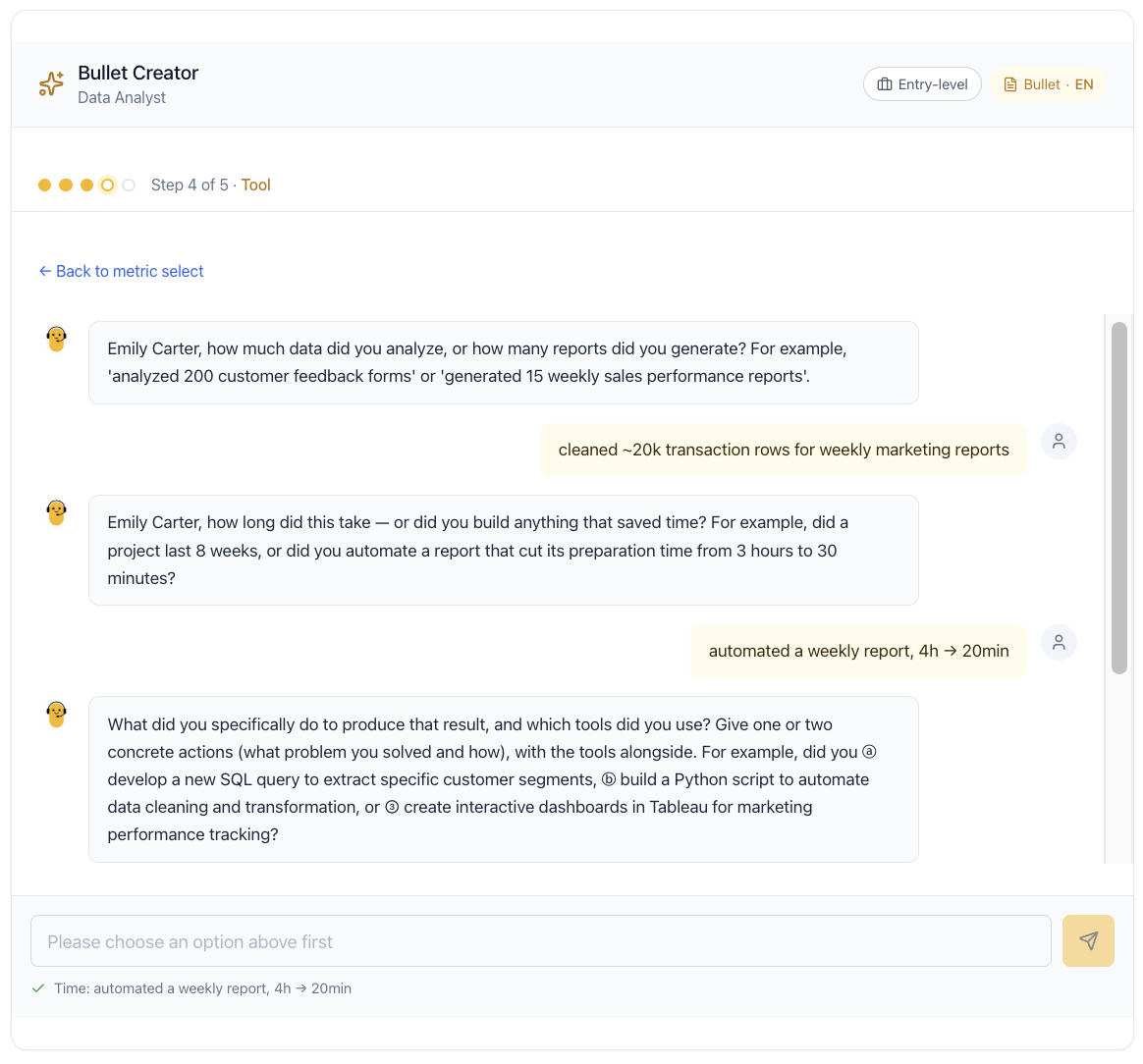Click the chat scrollbar thumb

pyautogui.click(x=1119, y=499)
